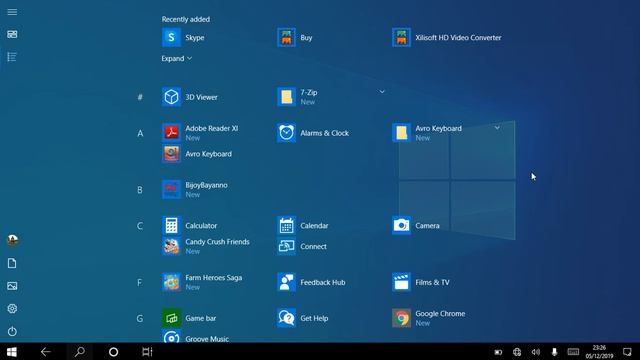Click the Windows Start button
The height and width of the screenshot is (360, 640).
[11, 352]
